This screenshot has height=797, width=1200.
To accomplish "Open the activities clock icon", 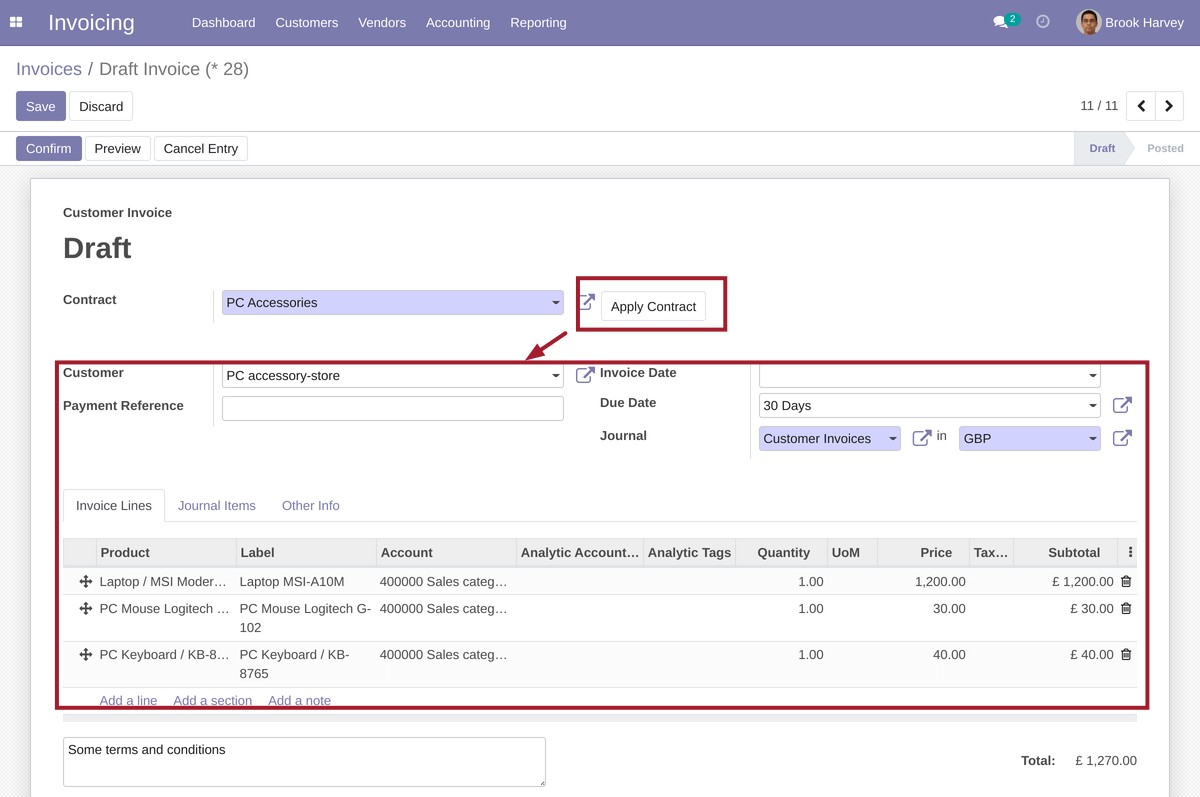I will [x=1043, y=22].
